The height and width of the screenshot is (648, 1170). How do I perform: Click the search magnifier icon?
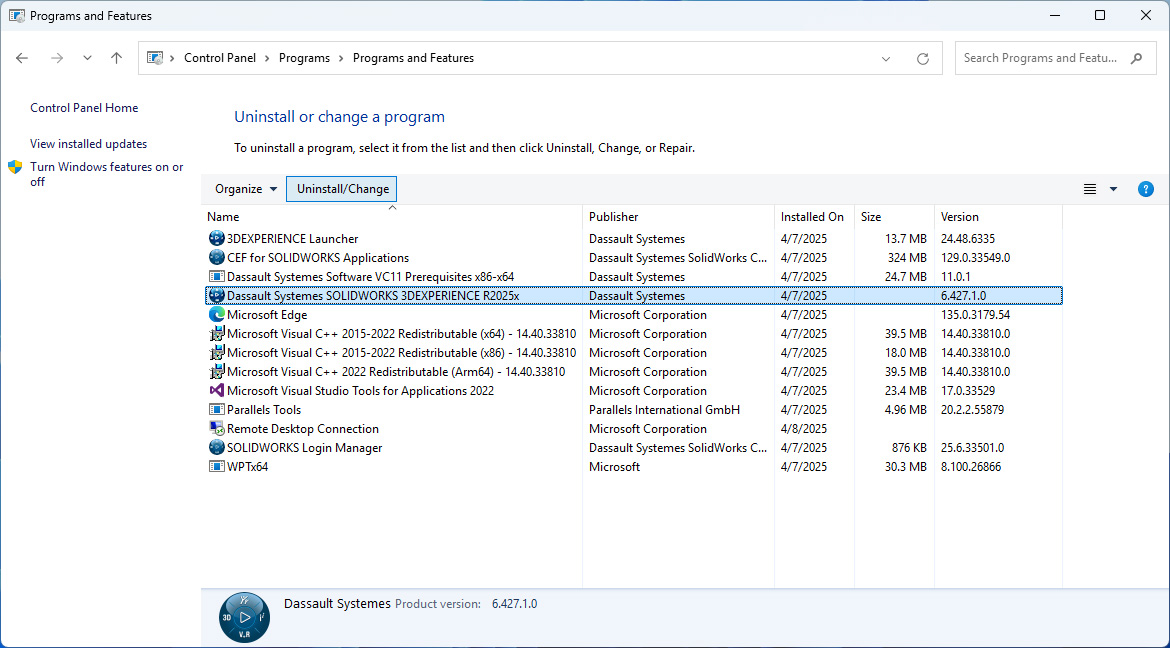1136,59
